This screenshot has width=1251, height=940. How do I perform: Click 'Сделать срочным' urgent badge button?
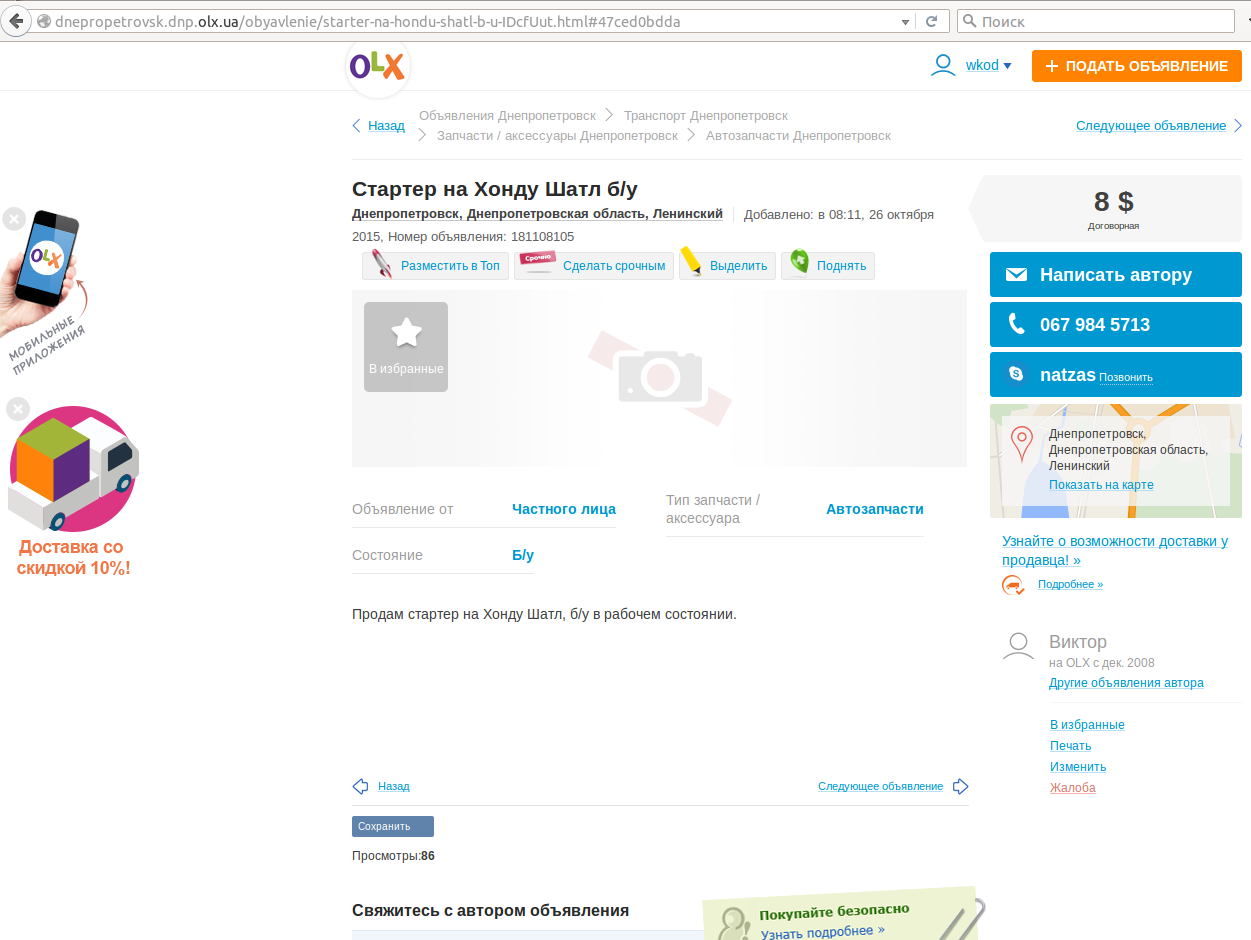[x=594, y=265]
